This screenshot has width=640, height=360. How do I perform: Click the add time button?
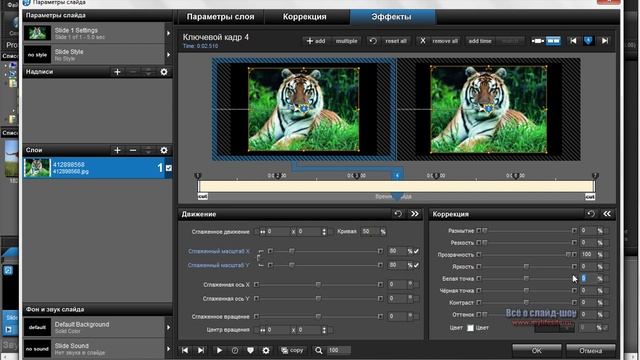pyautogui.click(x=480, y=41)
